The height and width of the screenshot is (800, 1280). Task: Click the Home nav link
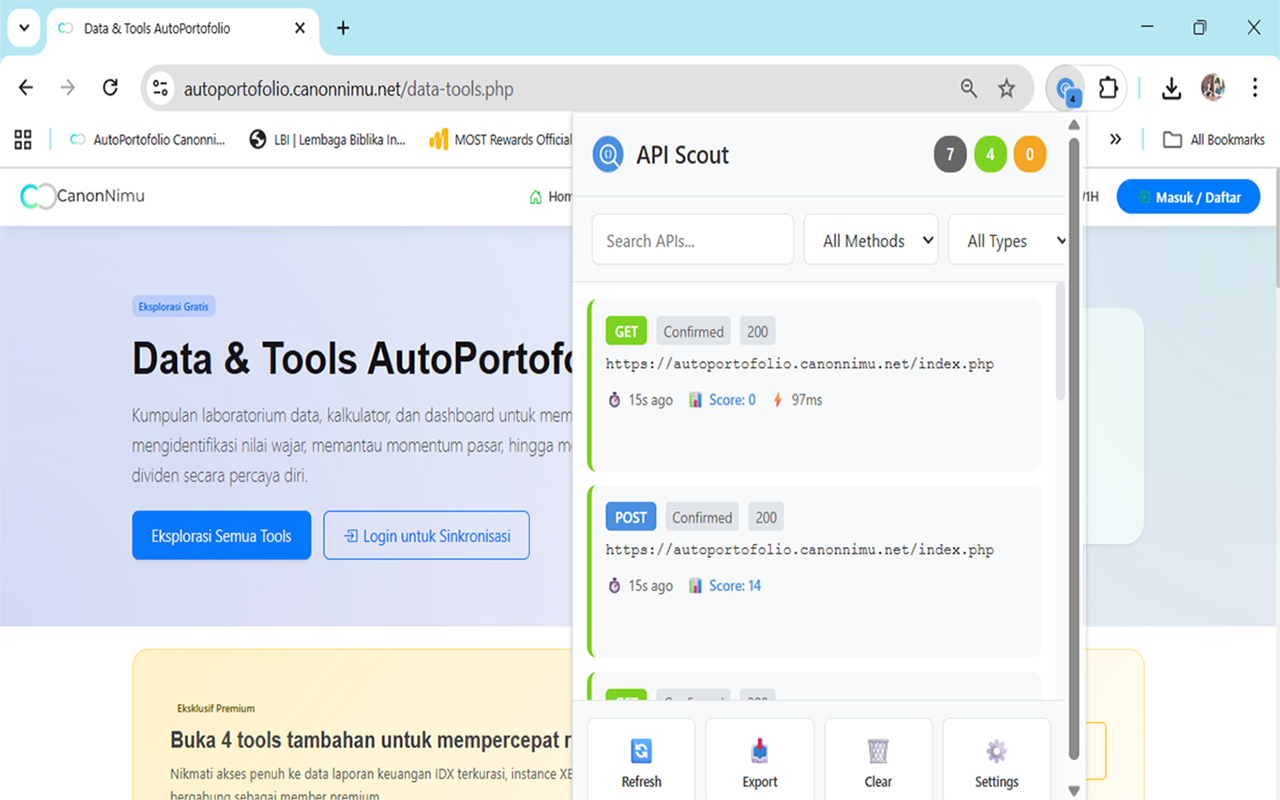pyautogui.click(x=550, y=197)
